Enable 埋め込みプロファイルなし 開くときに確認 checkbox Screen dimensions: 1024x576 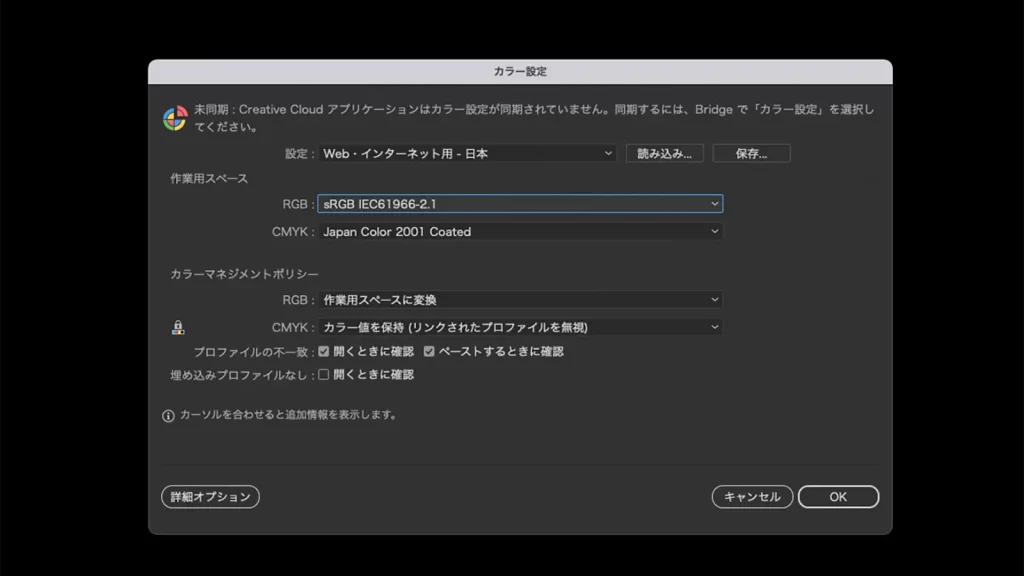point(324,374)
